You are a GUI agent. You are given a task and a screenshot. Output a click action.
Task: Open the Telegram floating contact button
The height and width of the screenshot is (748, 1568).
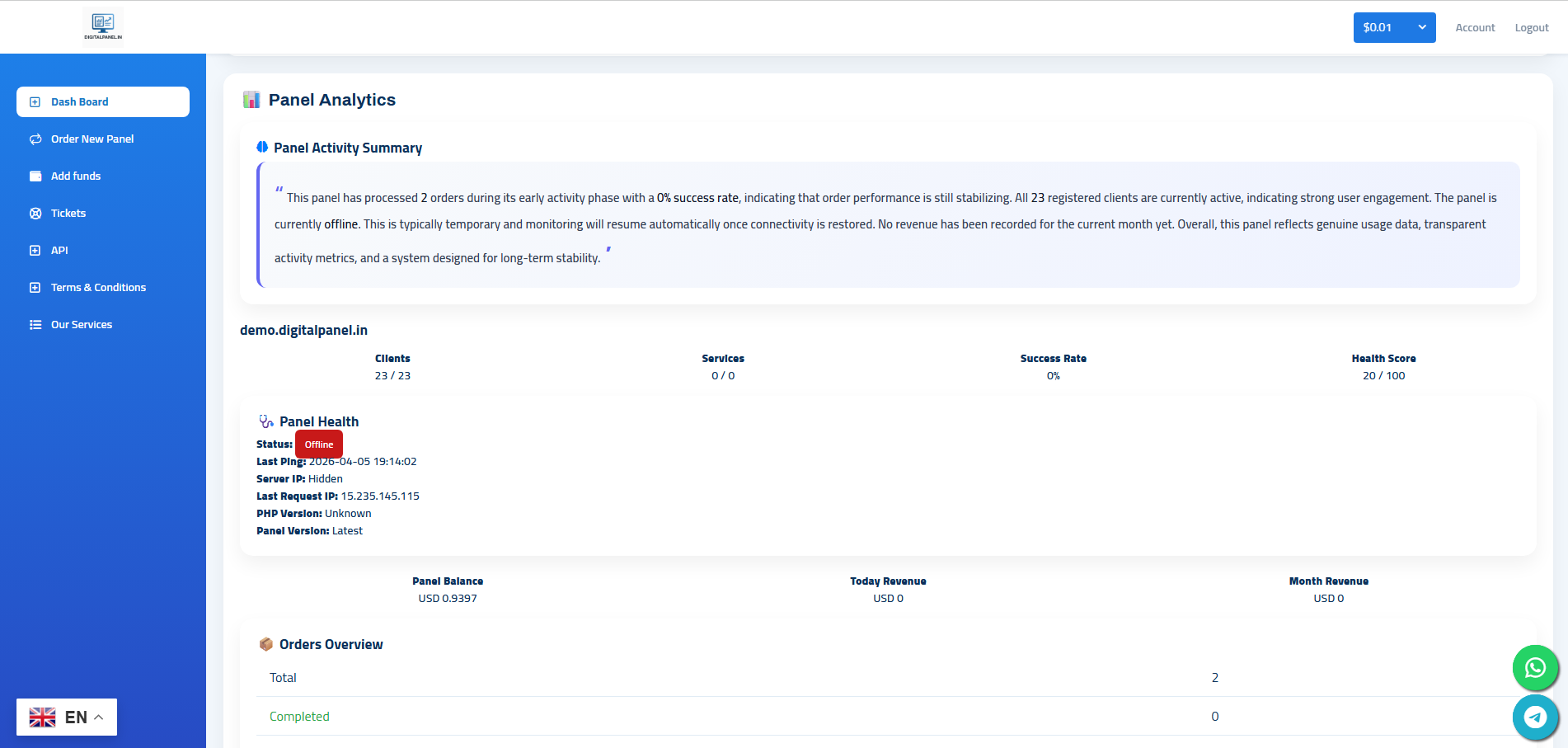coord(1535,717)
